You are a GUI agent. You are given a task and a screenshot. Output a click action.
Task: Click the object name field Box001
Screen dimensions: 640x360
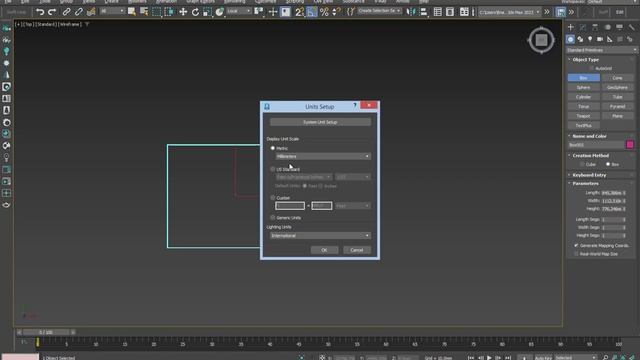coord(596,145)
